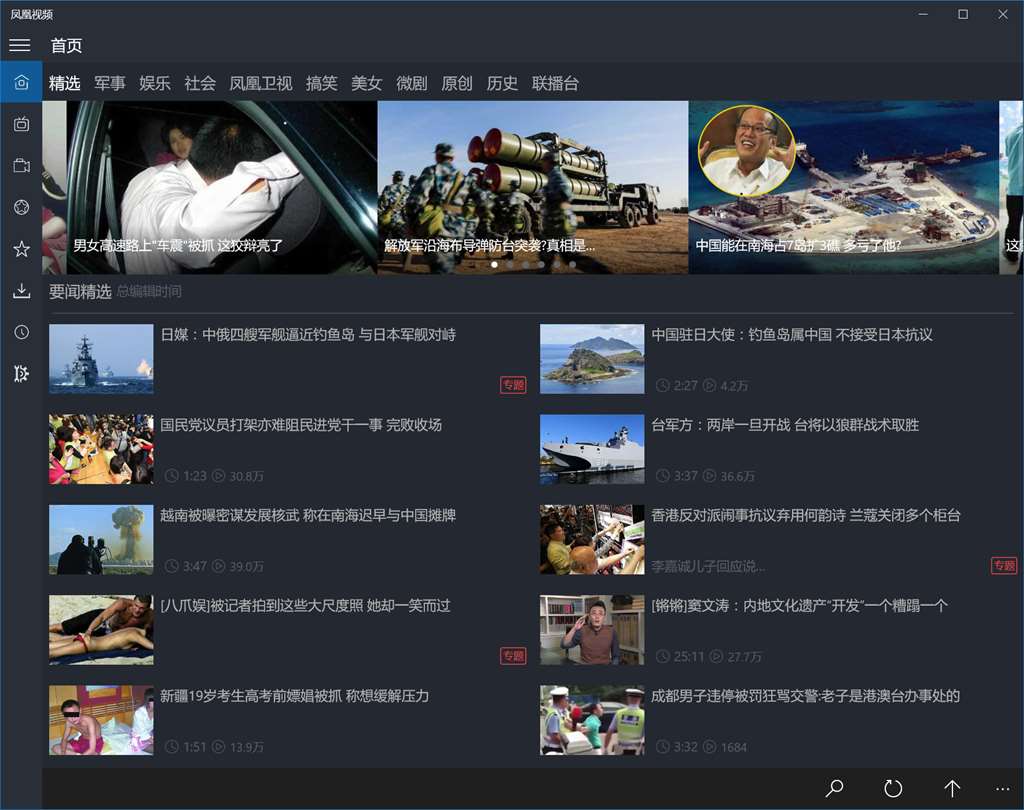1024x810 pixels.
Task: Open the more options ellipsis in the bottom bar
Action: [1003, 789]
